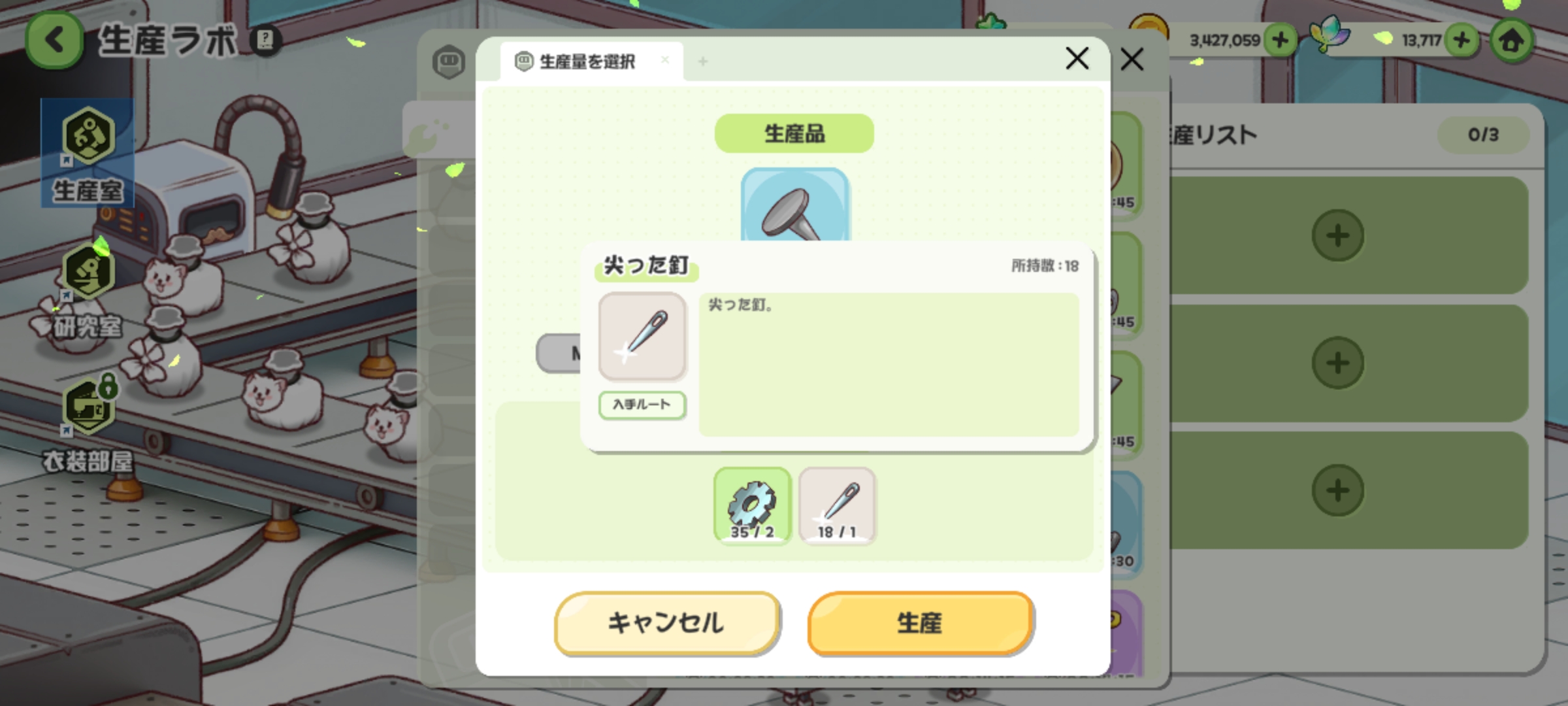Screen dimensions: 1568x706
Task: Tap the locked 衣装部屋 icon
Action: [x=88, y=424]
